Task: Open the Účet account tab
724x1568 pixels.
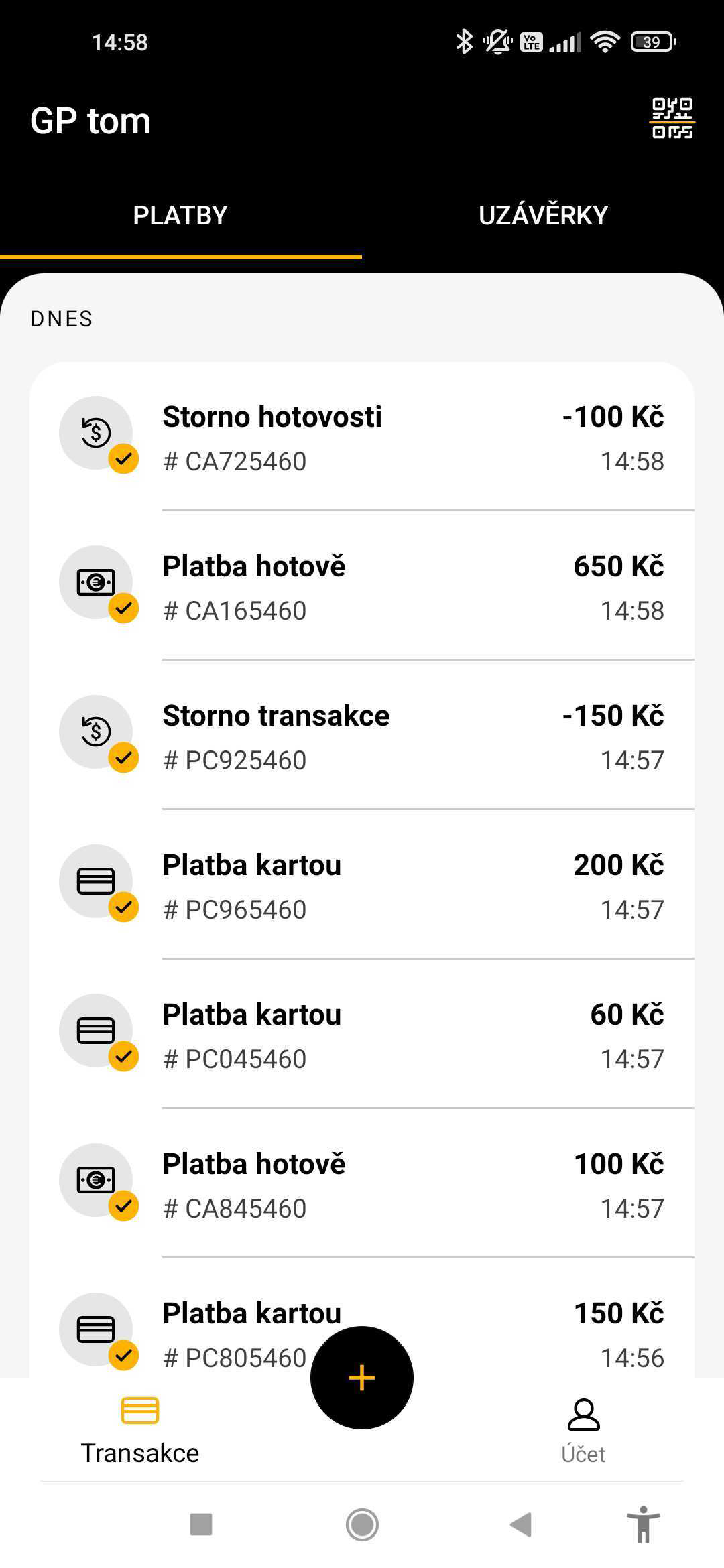Action: coord(583,1431)
